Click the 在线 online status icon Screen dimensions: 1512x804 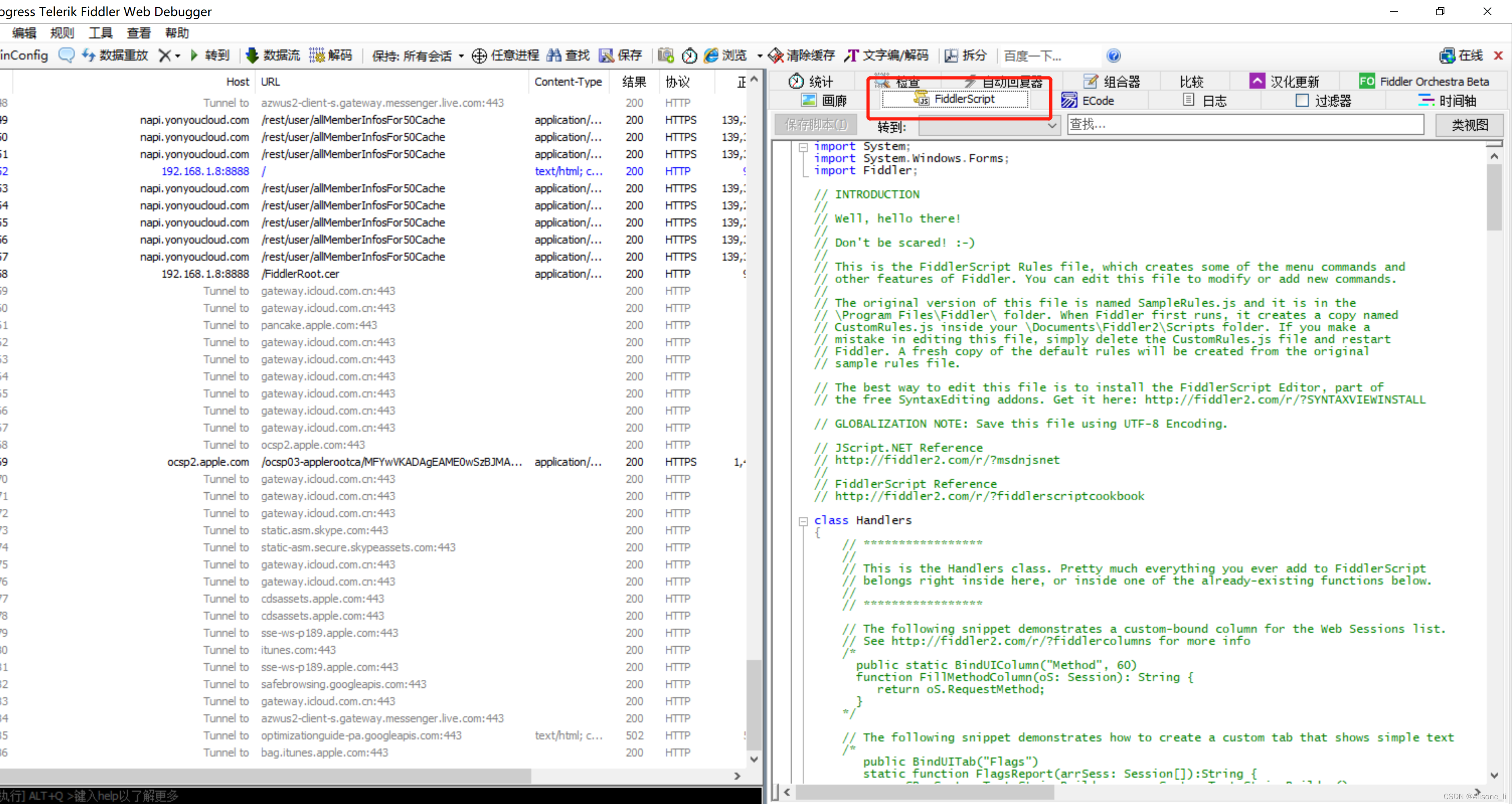tap(1461, 55)
